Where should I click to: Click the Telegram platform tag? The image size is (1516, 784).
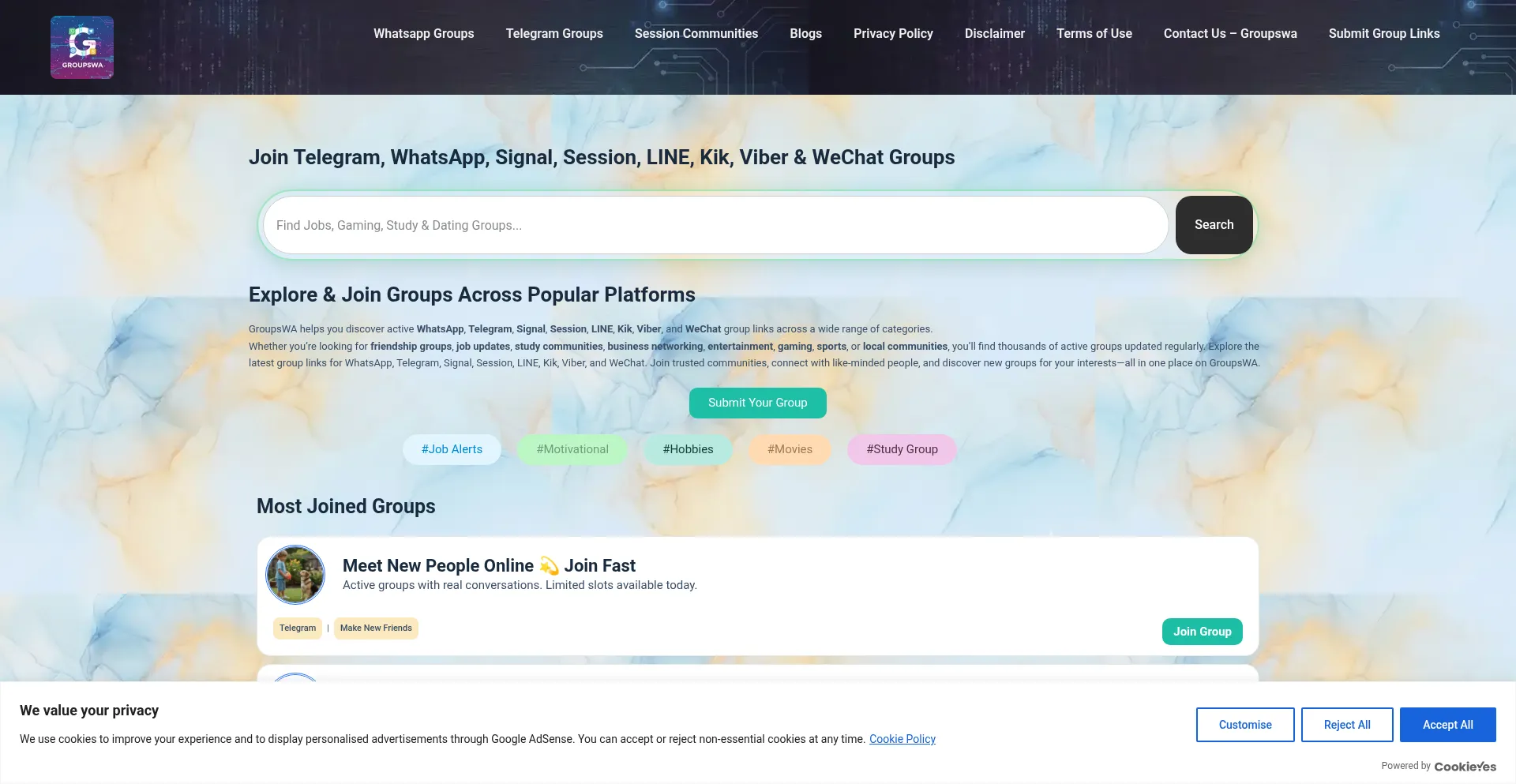298,628
